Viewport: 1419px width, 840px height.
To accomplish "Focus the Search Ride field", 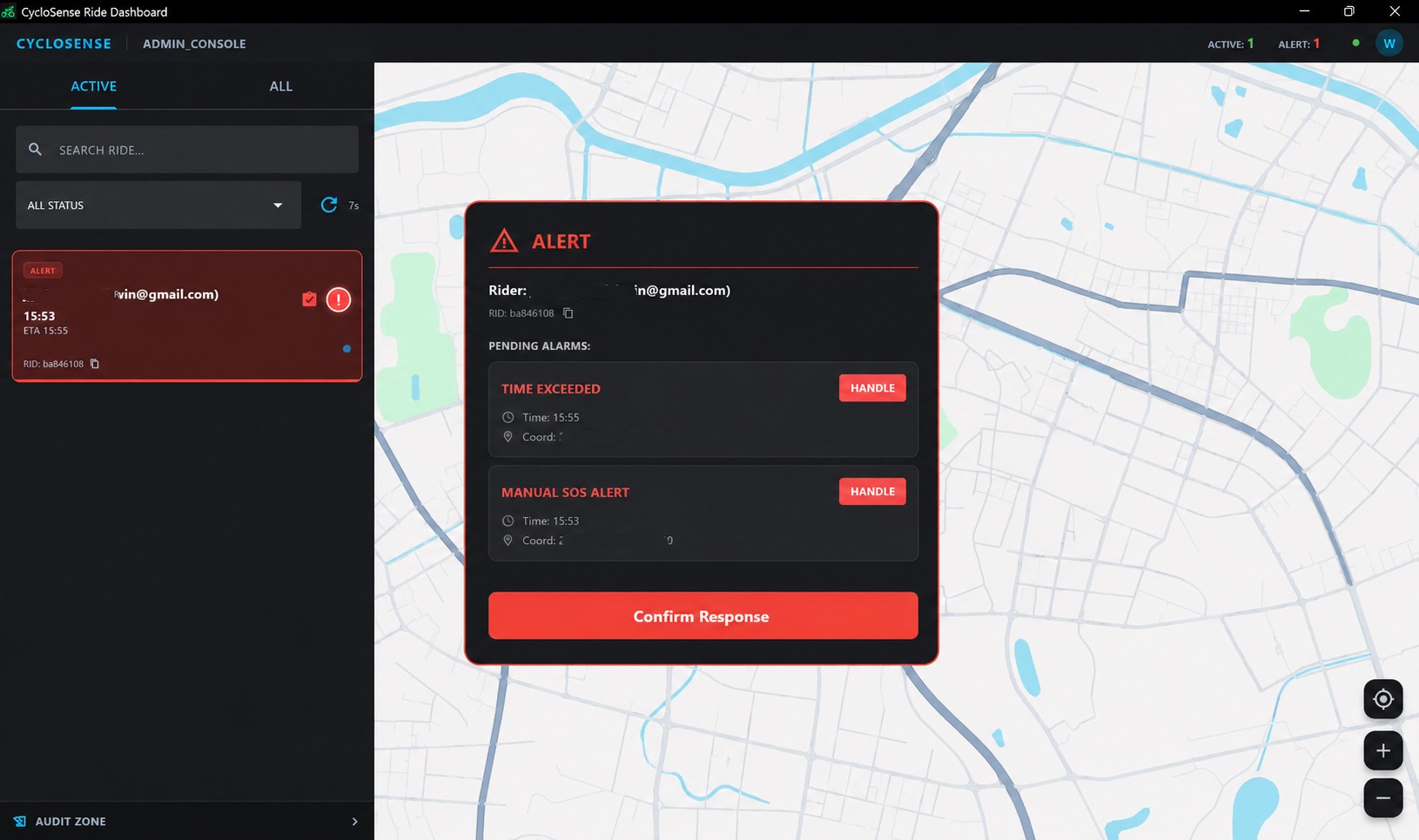I will coord(187,150).
